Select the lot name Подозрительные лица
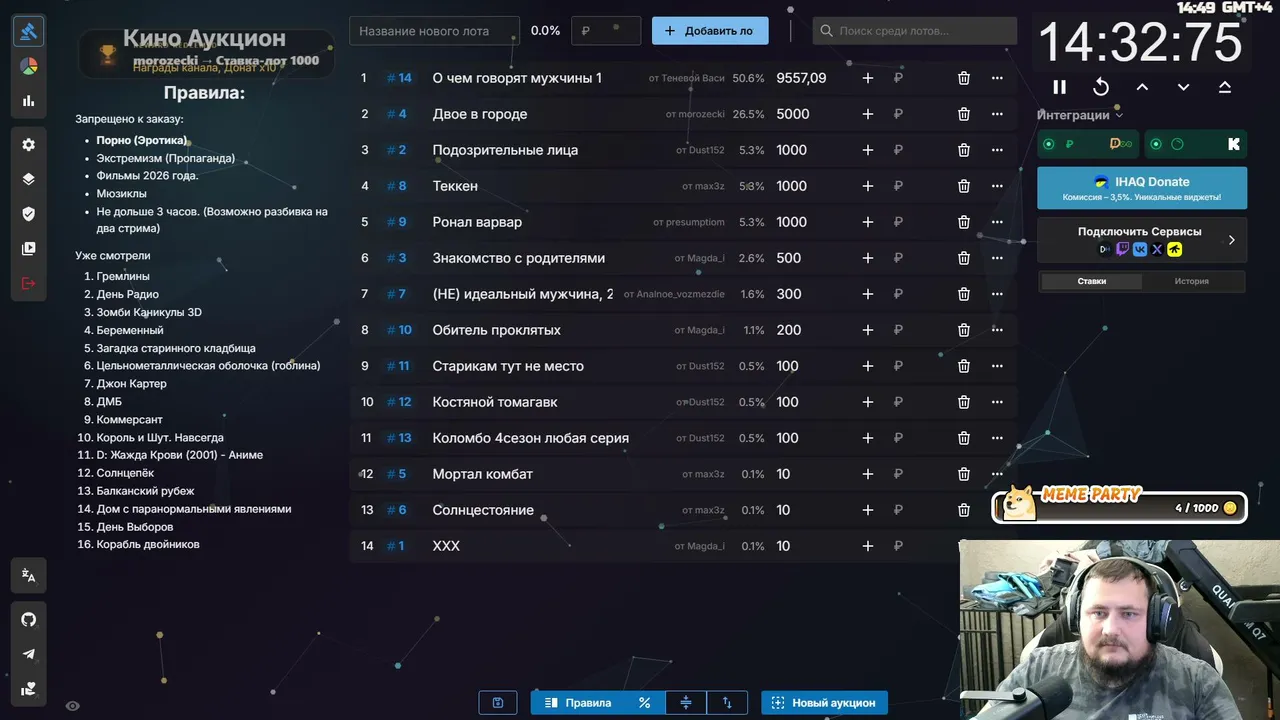Viewport: 1280px width, 720px height. click(x=505, y=150)
